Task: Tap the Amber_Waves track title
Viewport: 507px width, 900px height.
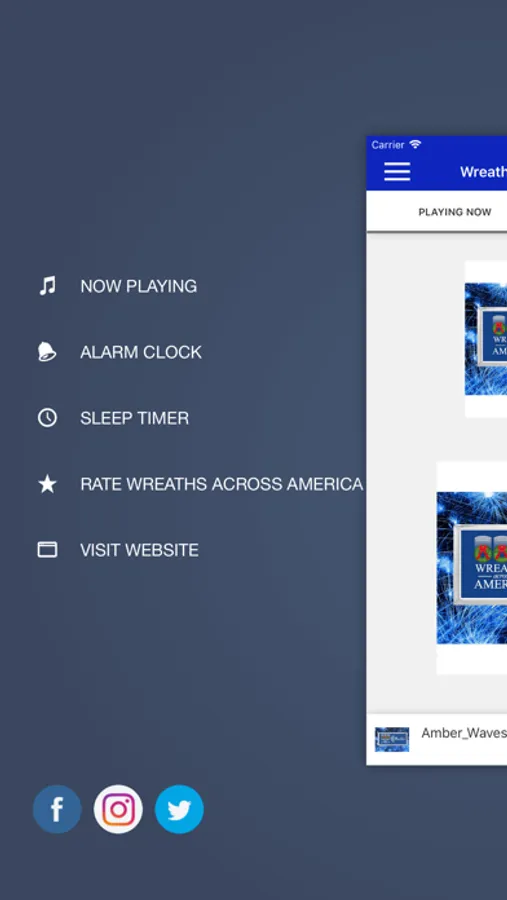Action: [x=464, y=733]
